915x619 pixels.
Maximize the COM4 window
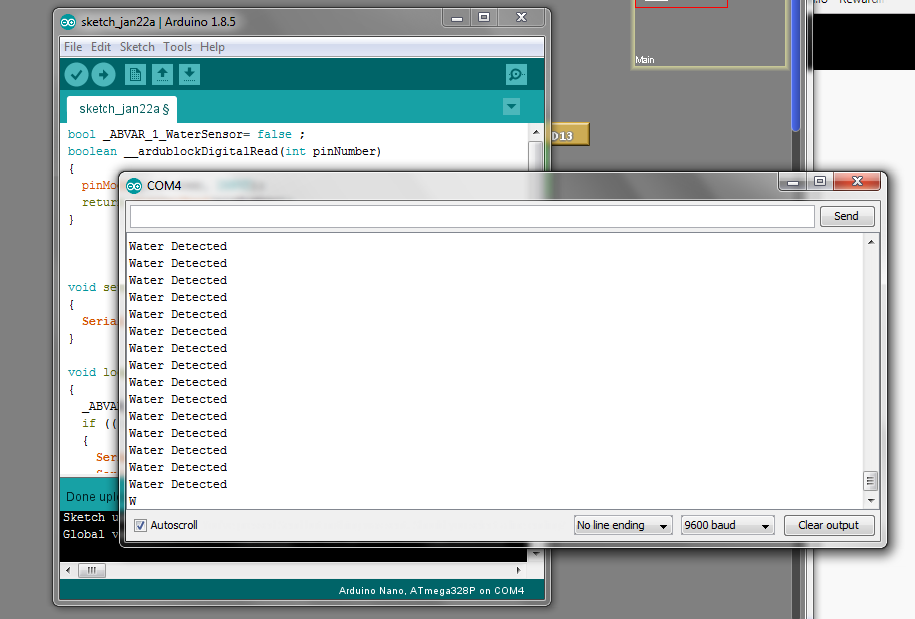tap(820, 182)
